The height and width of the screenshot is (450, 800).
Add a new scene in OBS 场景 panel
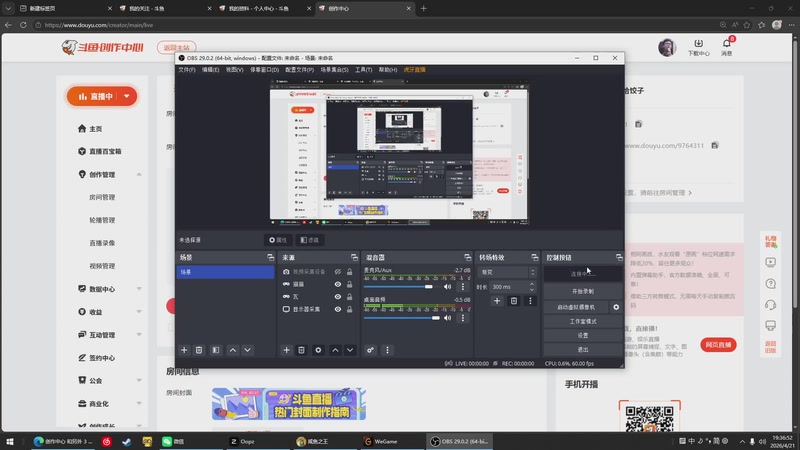coord(184,350)
